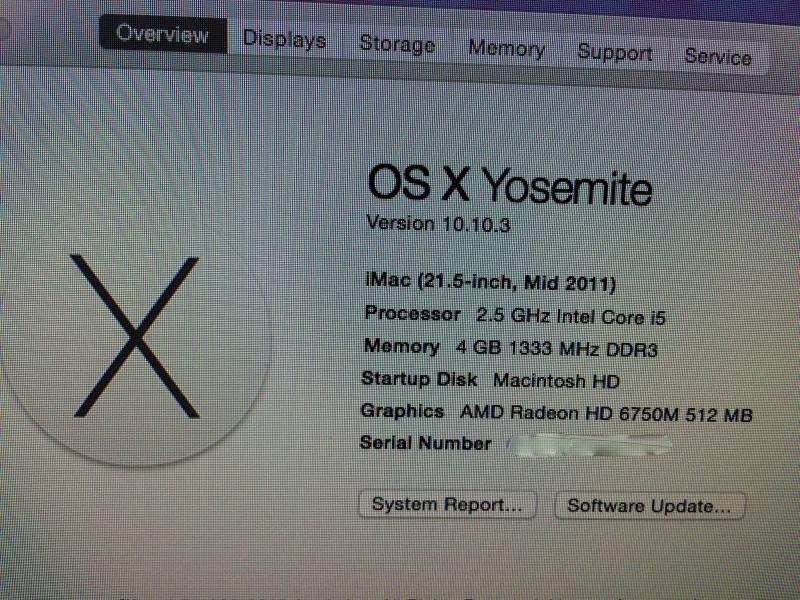Click the OS X Yosemite logo
Viewport: 800px width, 600px height.
point(135,337)
